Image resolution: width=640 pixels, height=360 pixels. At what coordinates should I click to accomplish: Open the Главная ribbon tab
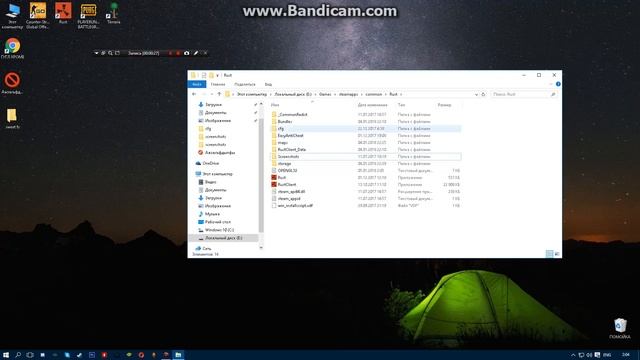pos(218,84)
